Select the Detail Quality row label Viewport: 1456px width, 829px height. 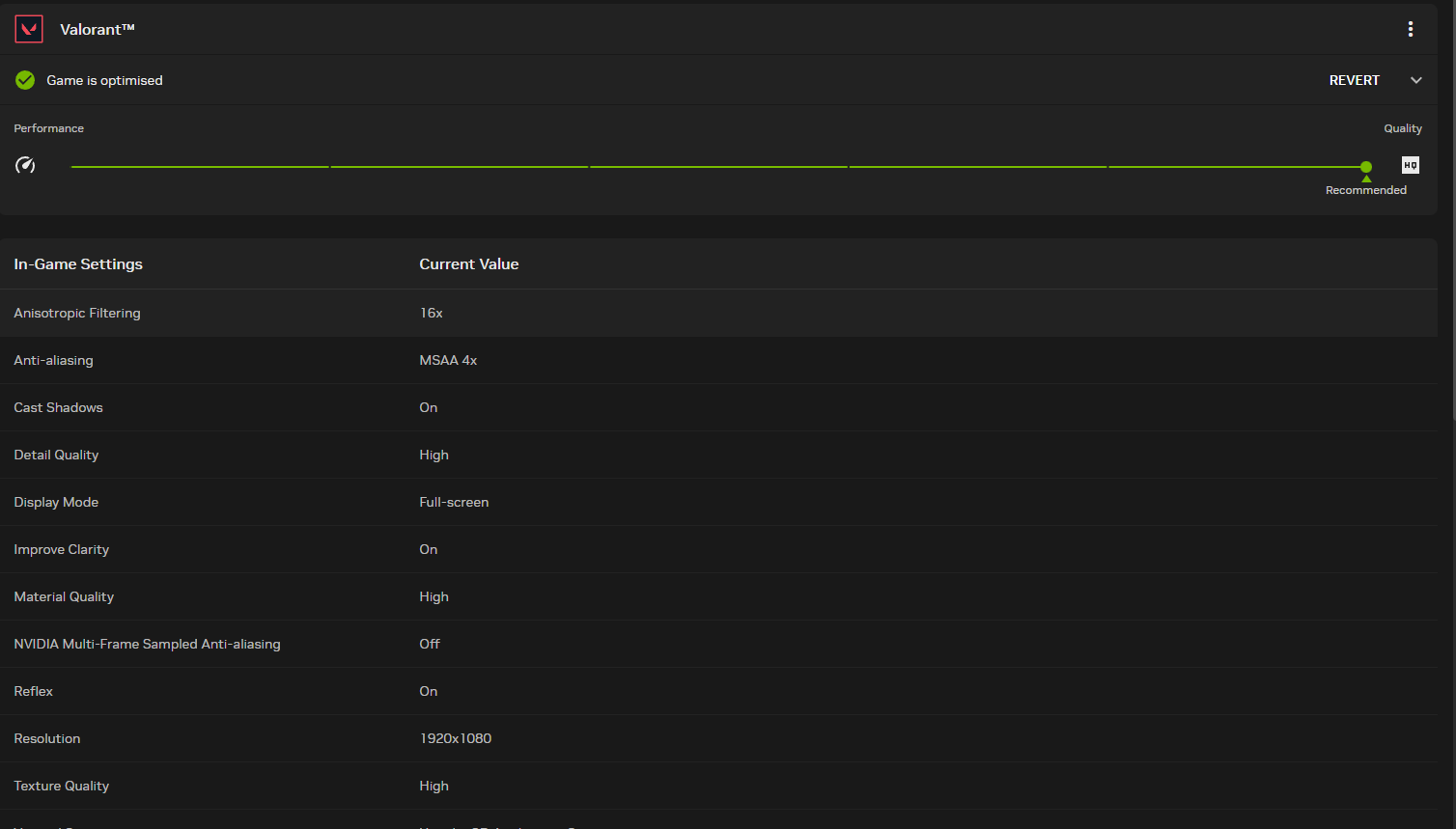pyautogui.click(x=56, y=455)
